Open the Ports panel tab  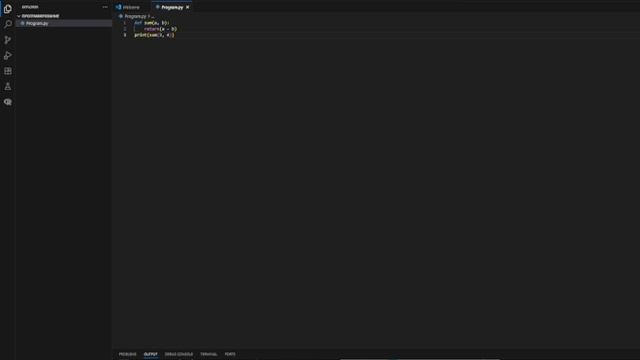[230, 354]
